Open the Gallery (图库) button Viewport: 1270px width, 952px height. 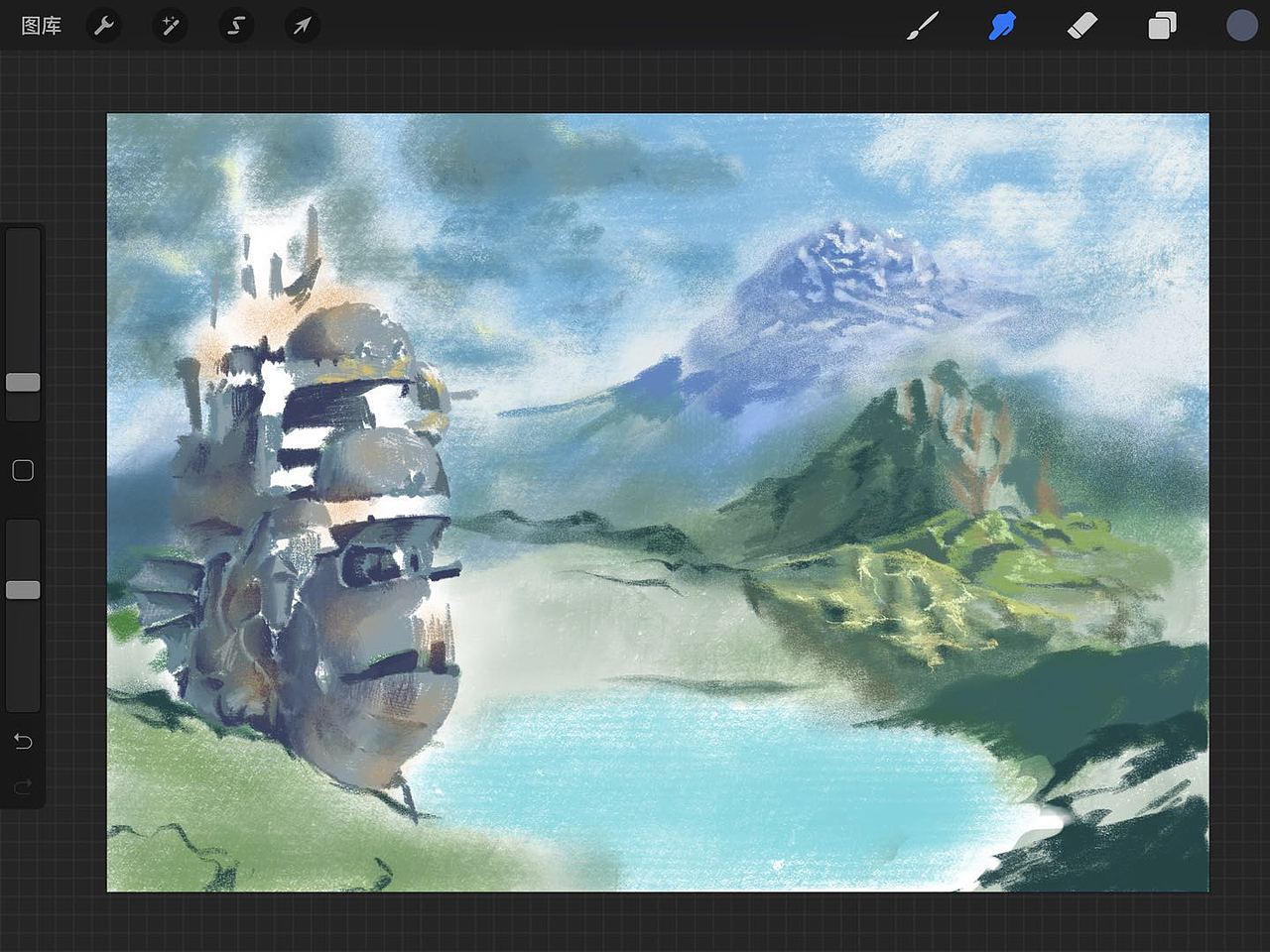pyautogui.click(x=41, y=26)
